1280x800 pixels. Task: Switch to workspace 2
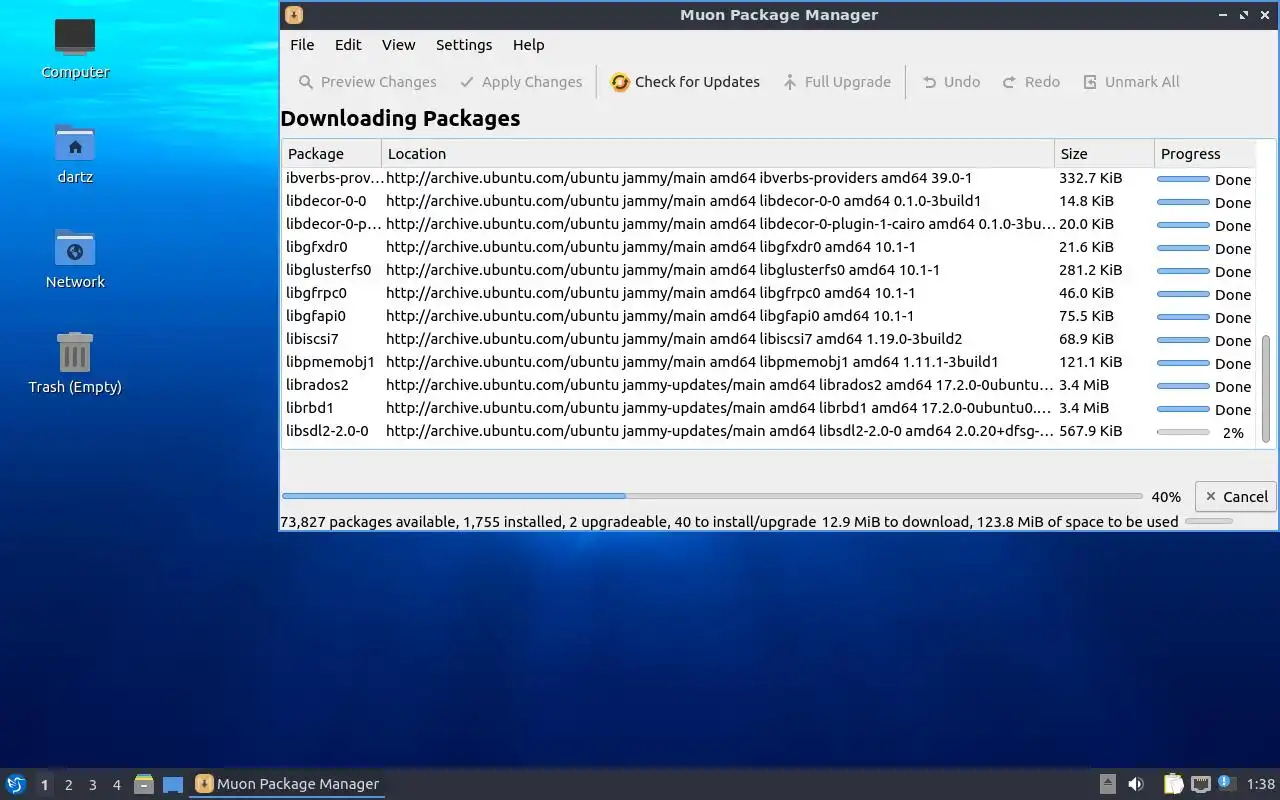[x=68, y=785]
